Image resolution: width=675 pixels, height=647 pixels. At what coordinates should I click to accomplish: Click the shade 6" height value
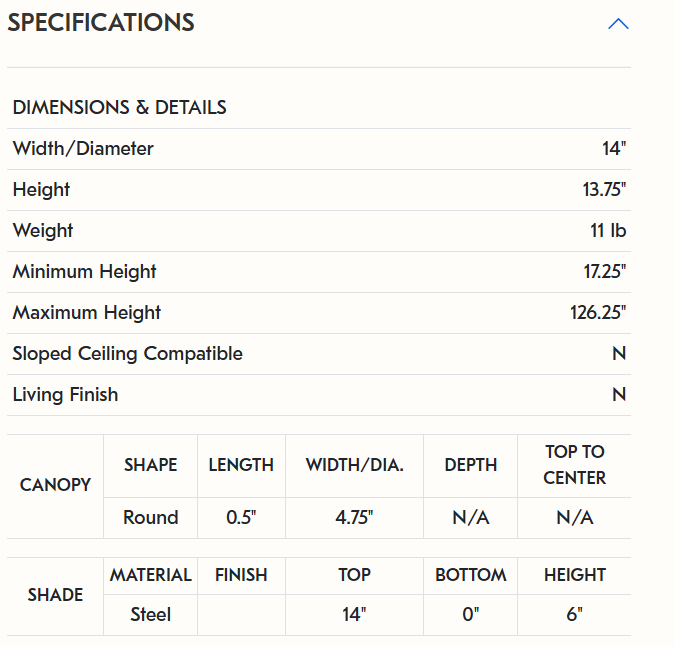point(574,615)
